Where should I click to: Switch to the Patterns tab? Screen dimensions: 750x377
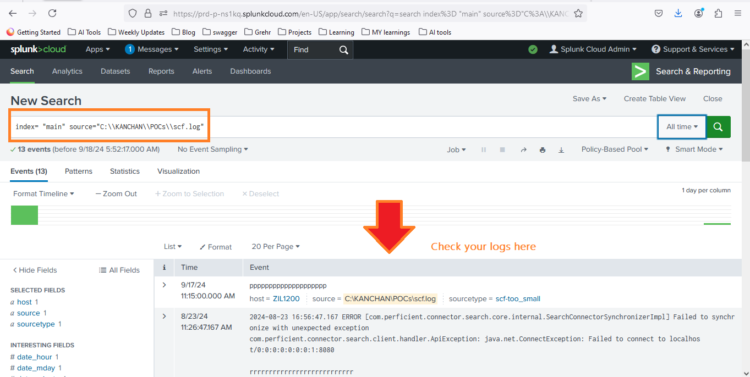pyautogui.click(x=78, y=171)
